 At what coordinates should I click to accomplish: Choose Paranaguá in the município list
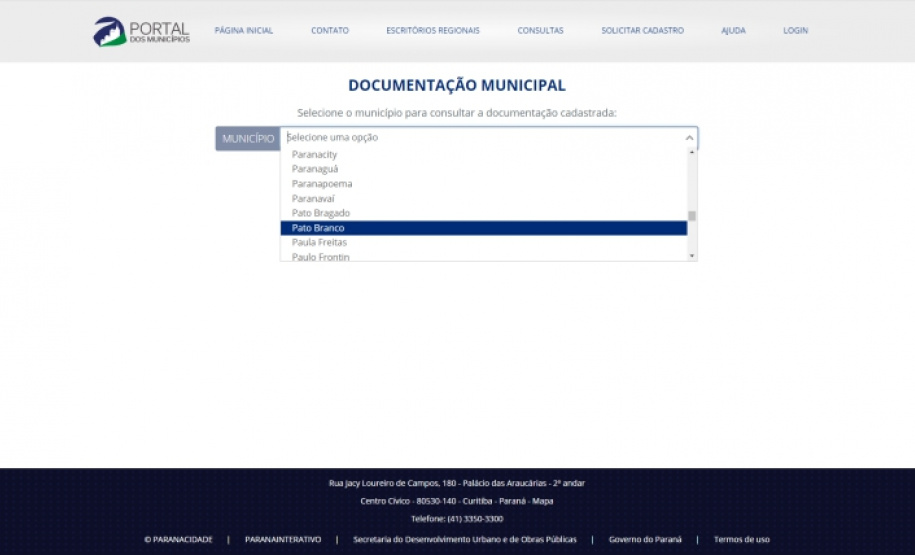[315, 169]
